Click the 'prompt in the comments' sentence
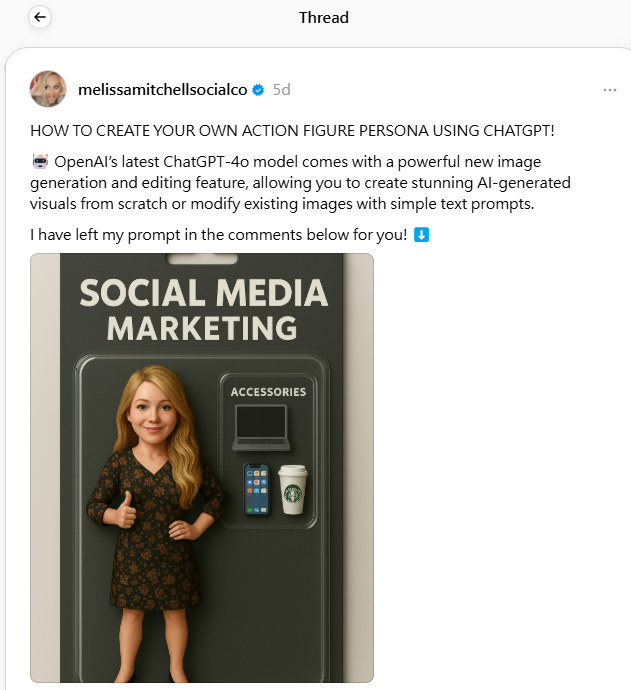631x690 pixels. pos(219,235)
